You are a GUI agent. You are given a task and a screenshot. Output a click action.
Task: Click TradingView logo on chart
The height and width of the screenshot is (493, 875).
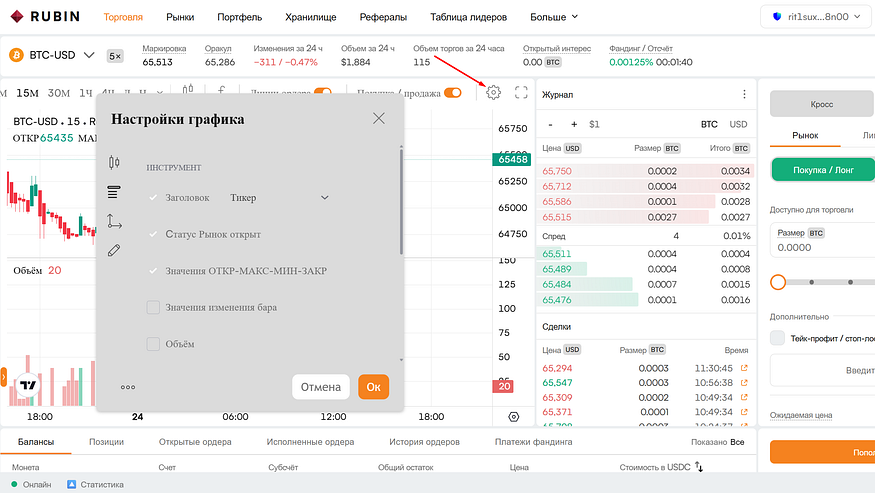click(x=27, y=385)
